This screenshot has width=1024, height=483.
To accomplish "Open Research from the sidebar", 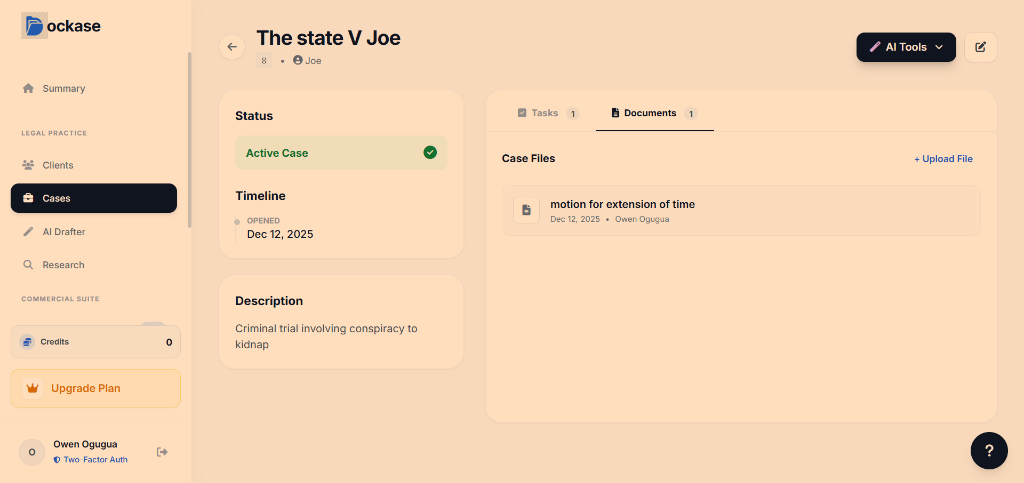I will pos(63,265).
